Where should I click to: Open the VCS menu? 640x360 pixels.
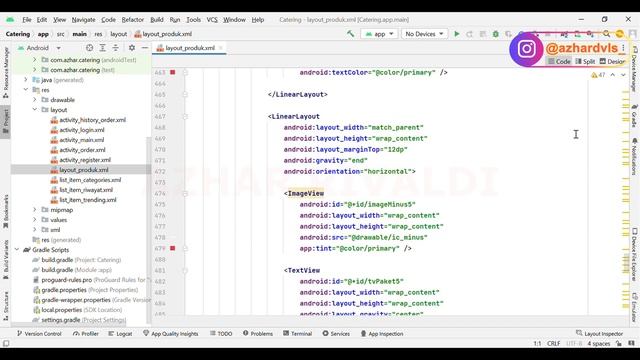[x=212, y=20]
